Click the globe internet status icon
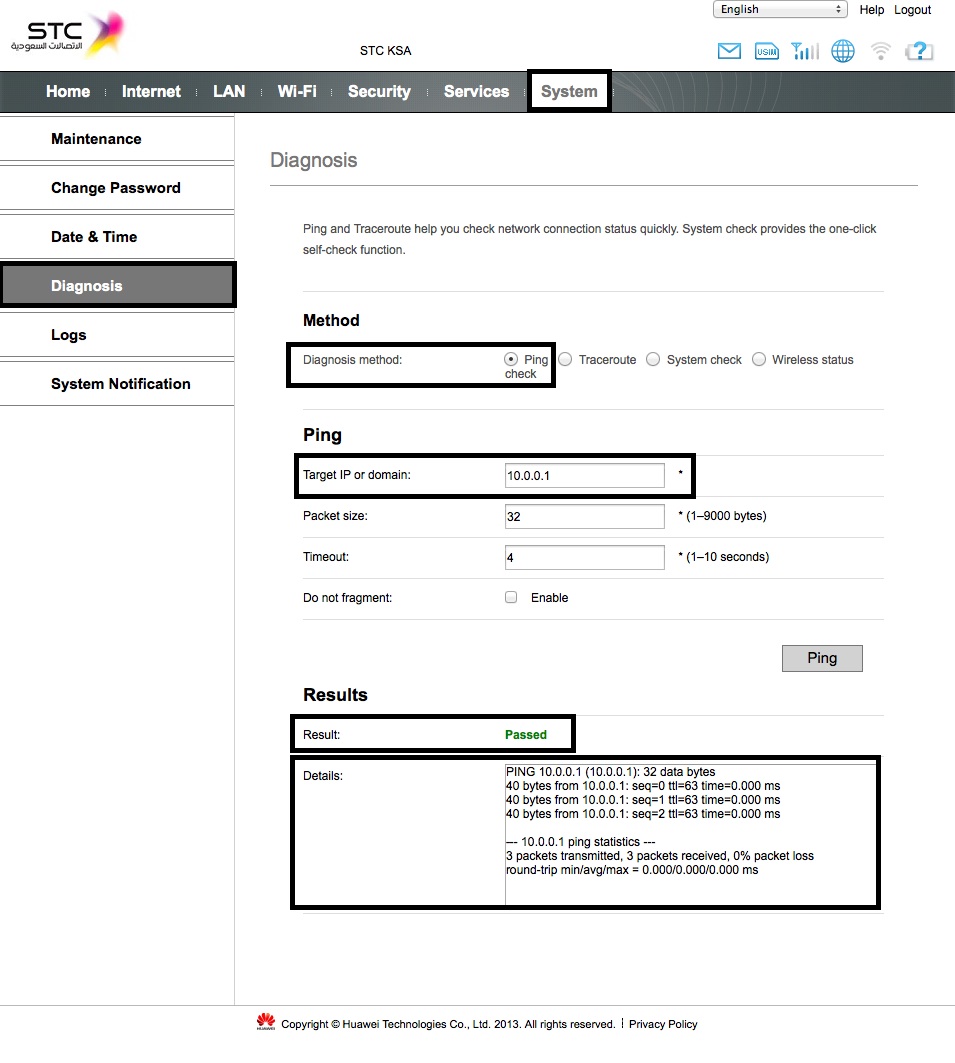955x1063 pixels. click(843, 51)
